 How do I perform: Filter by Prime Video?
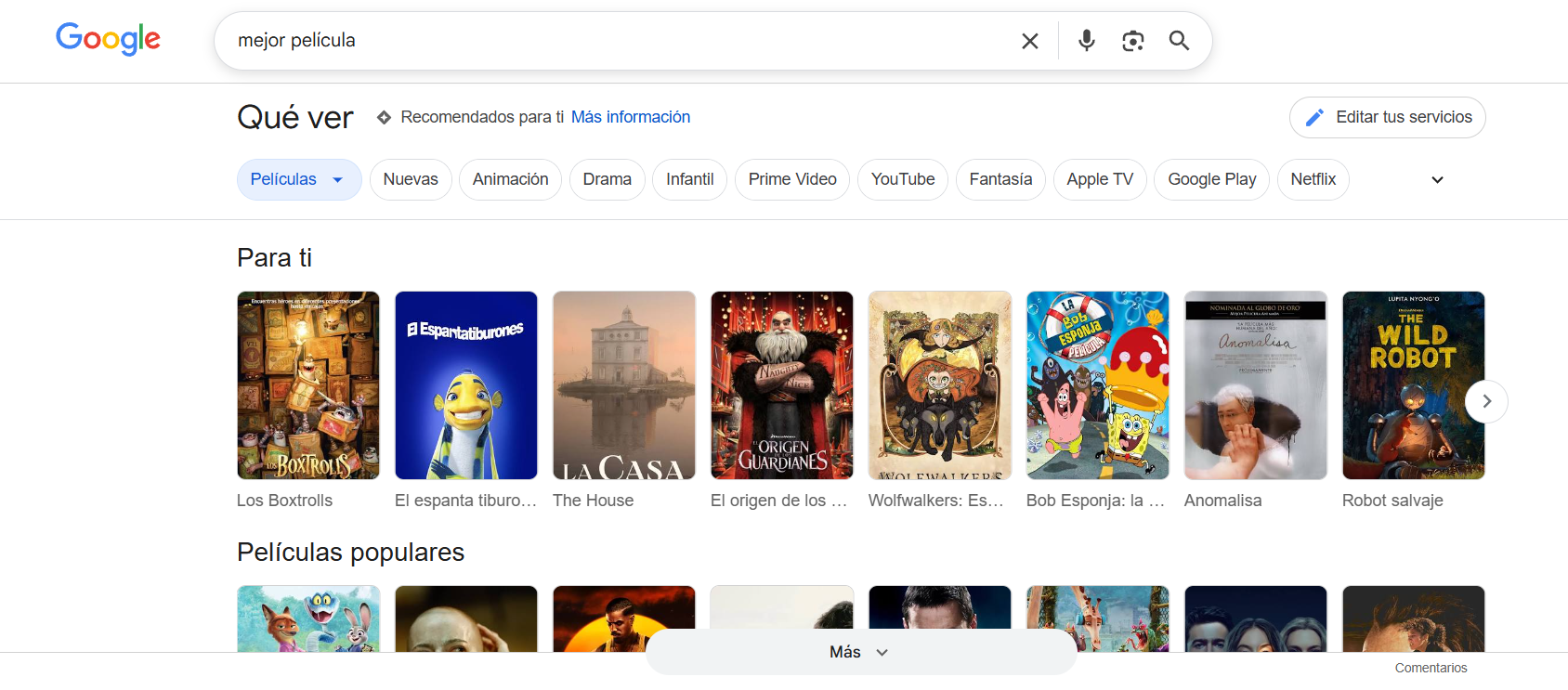(x=792, y=179)
